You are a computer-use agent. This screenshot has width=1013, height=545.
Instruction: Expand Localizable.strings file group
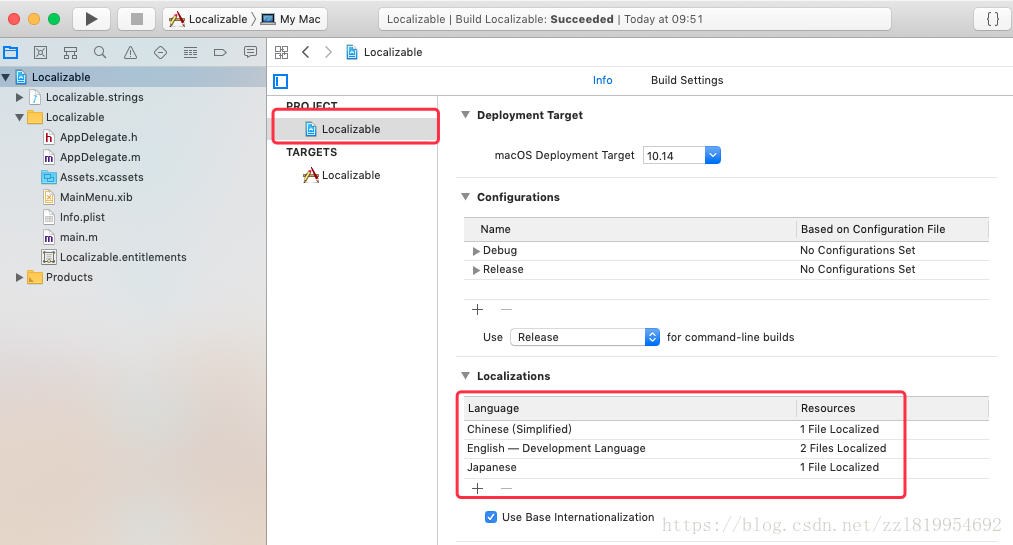click(x=19, y=98)
